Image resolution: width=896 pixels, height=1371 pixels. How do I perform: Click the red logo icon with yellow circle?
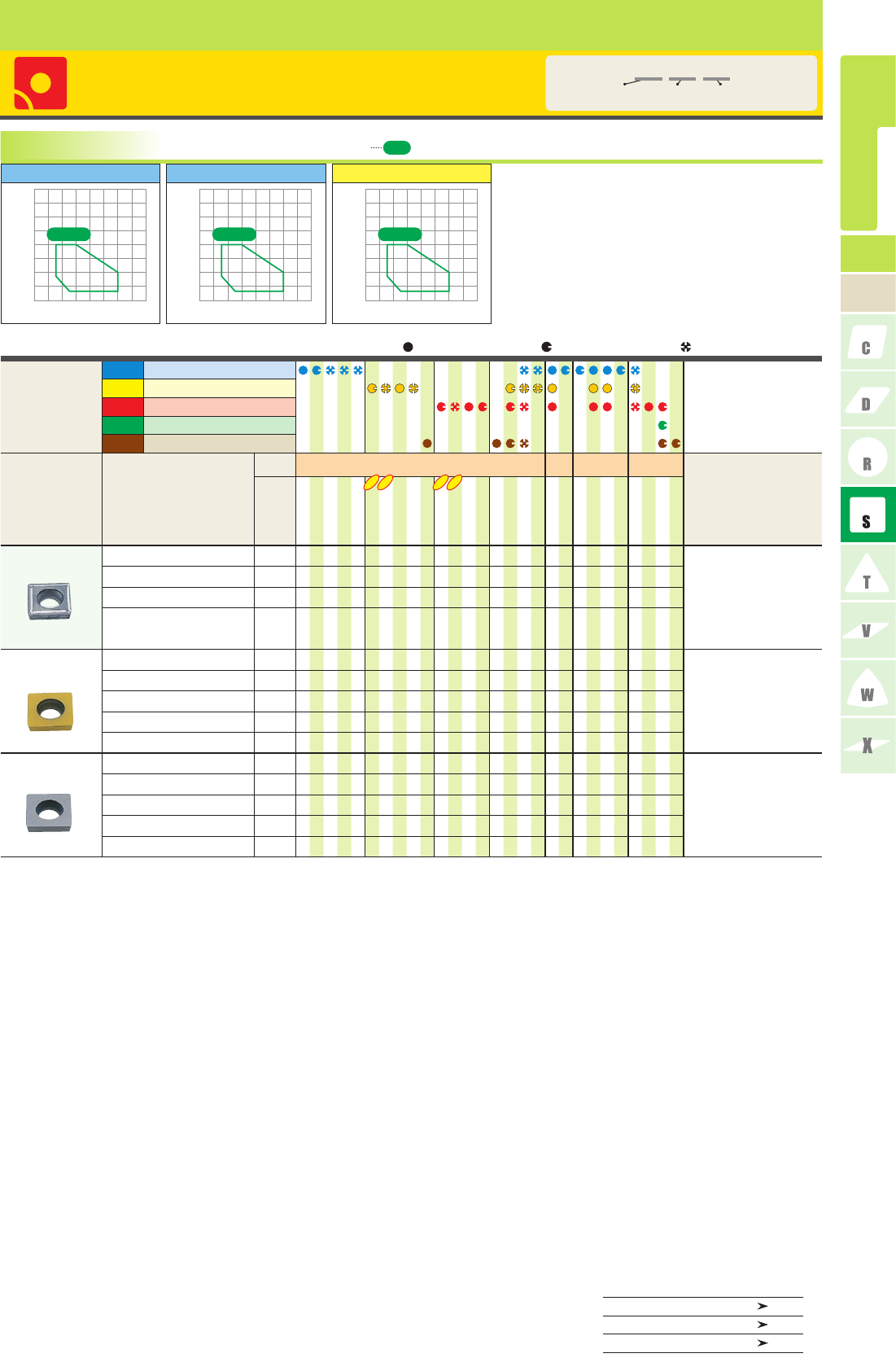point(41,83)
